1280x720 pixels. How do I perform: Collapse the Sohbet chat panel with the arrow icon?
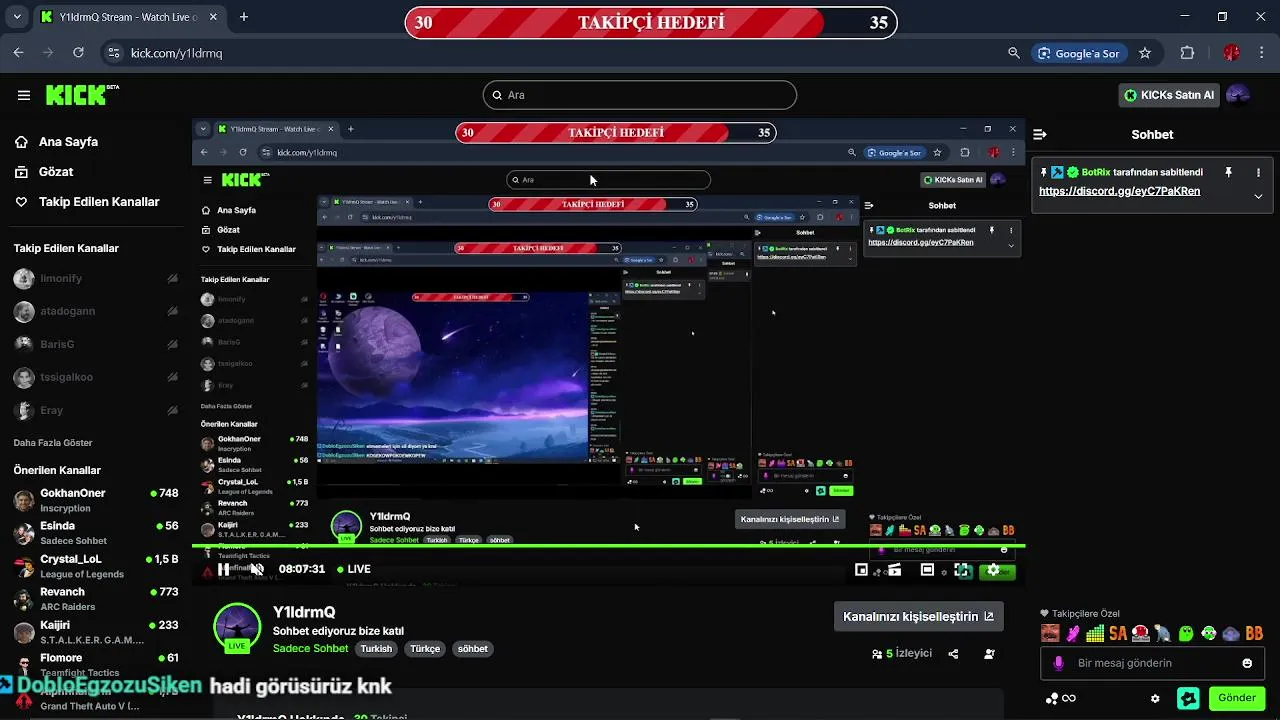tap(1040, 134)
